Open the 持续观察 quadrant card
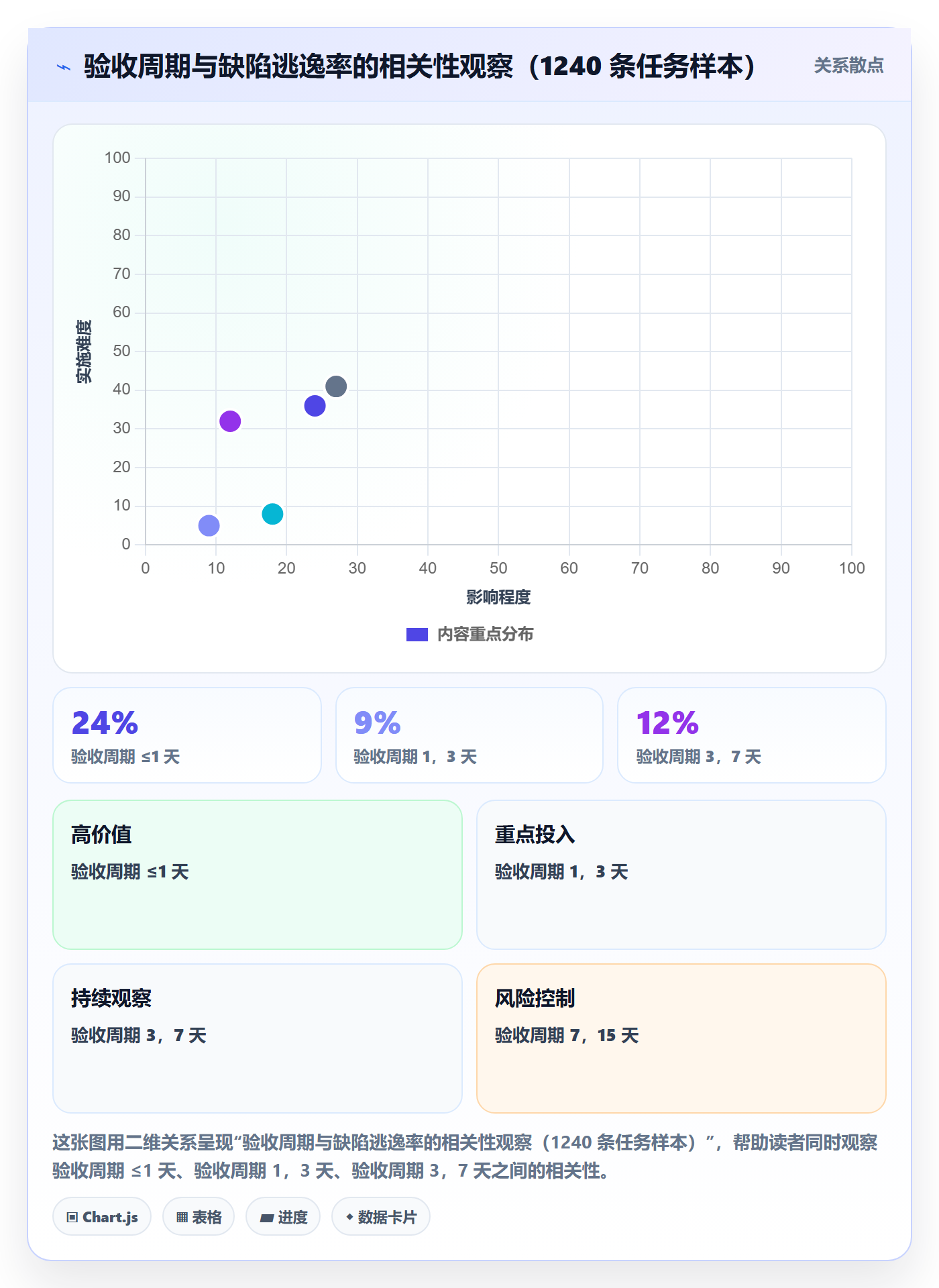This screenshot has width=939, height=1288. click(x=258, y=1038)
